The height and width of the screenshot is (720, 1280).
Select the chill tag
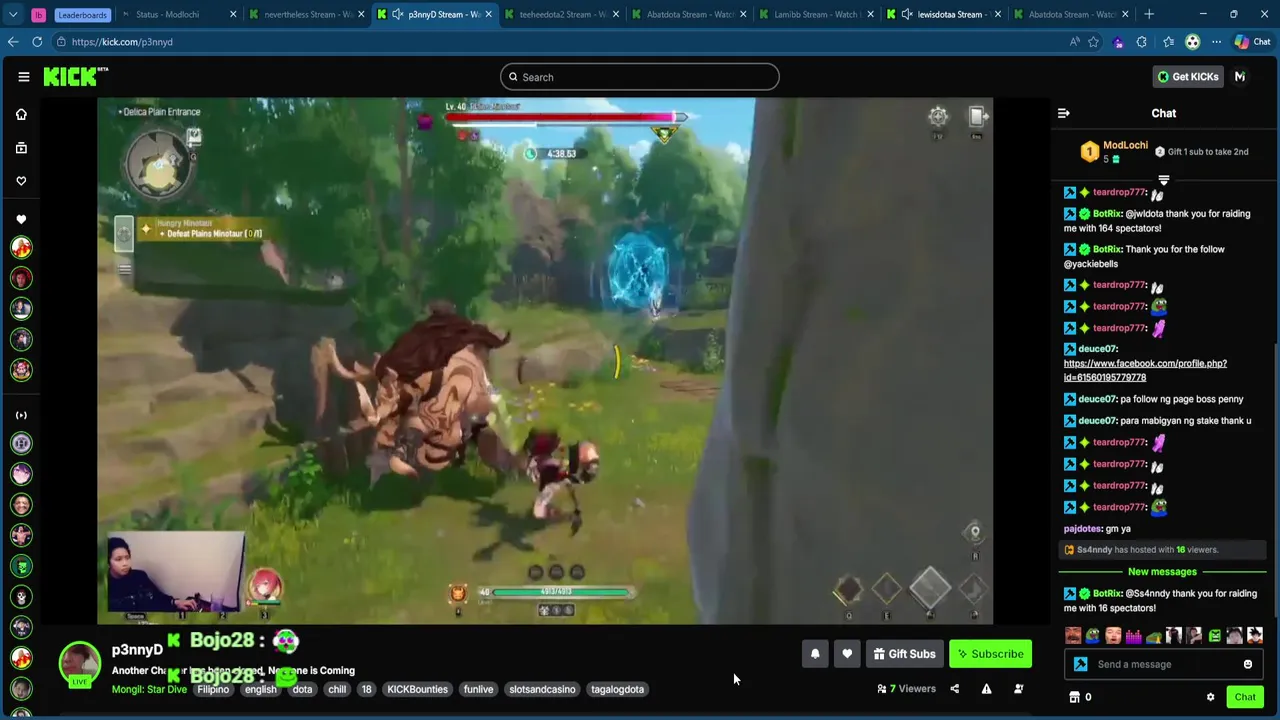337,689
